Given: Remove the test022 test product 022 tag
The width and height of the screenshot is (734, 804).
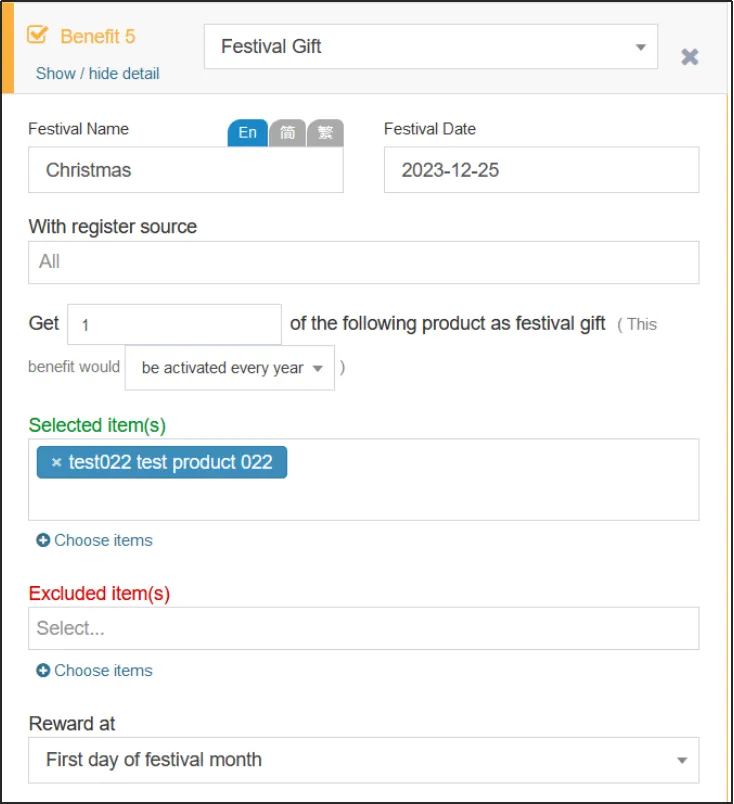Looking at the screenshot, I should tap(56, 462).
